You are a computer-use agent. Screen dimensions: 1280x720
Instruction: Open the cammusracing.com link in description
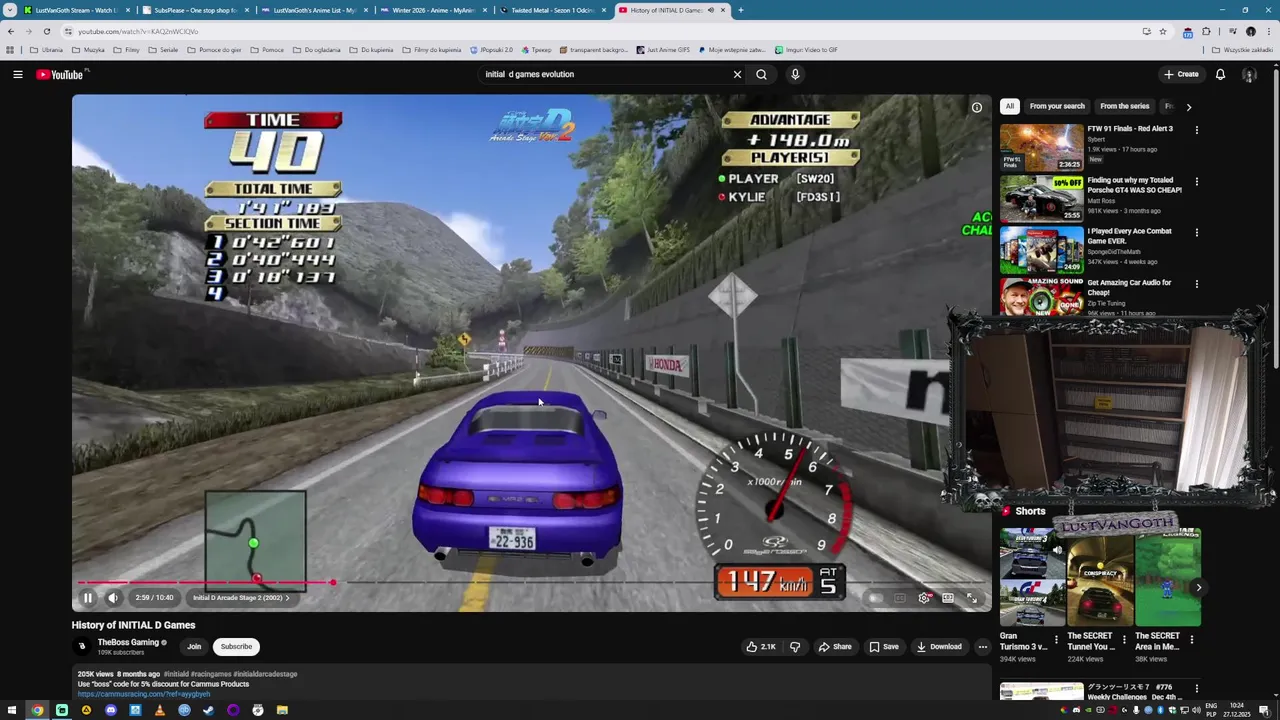144,694
